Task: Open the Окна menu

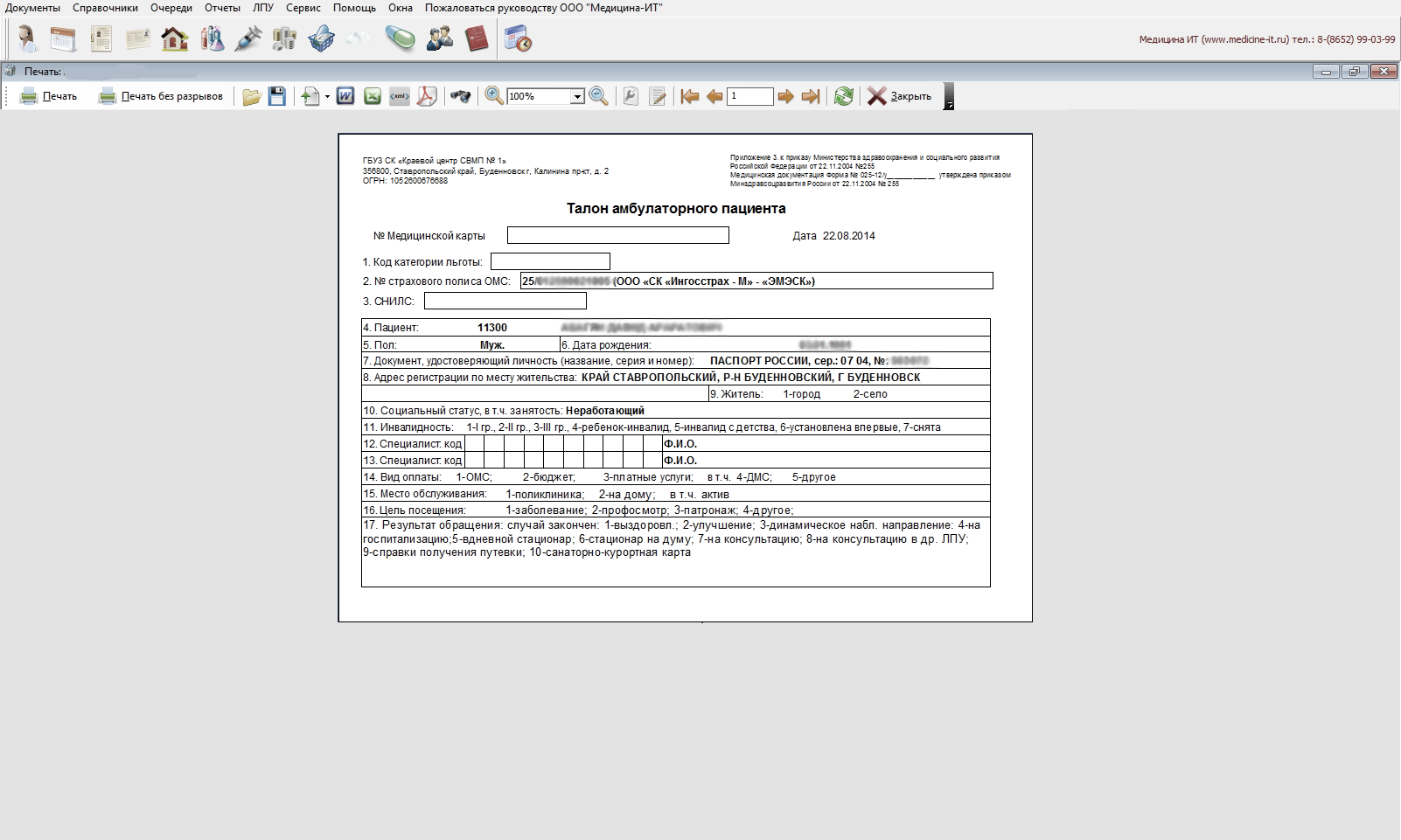Action: tap(401, 8)
